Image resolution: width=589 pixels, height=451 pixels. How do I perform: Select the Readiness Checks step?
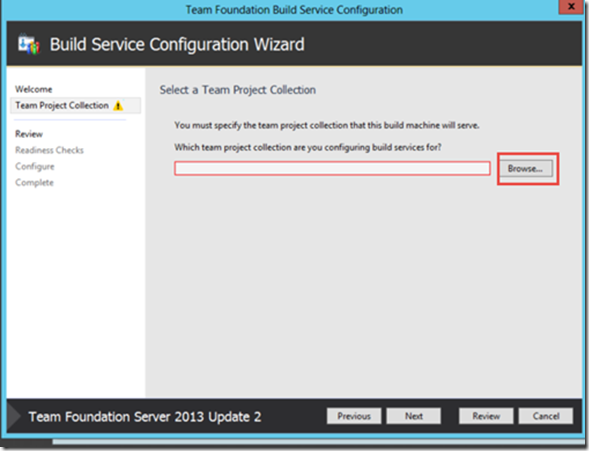(x=49, y=150)
